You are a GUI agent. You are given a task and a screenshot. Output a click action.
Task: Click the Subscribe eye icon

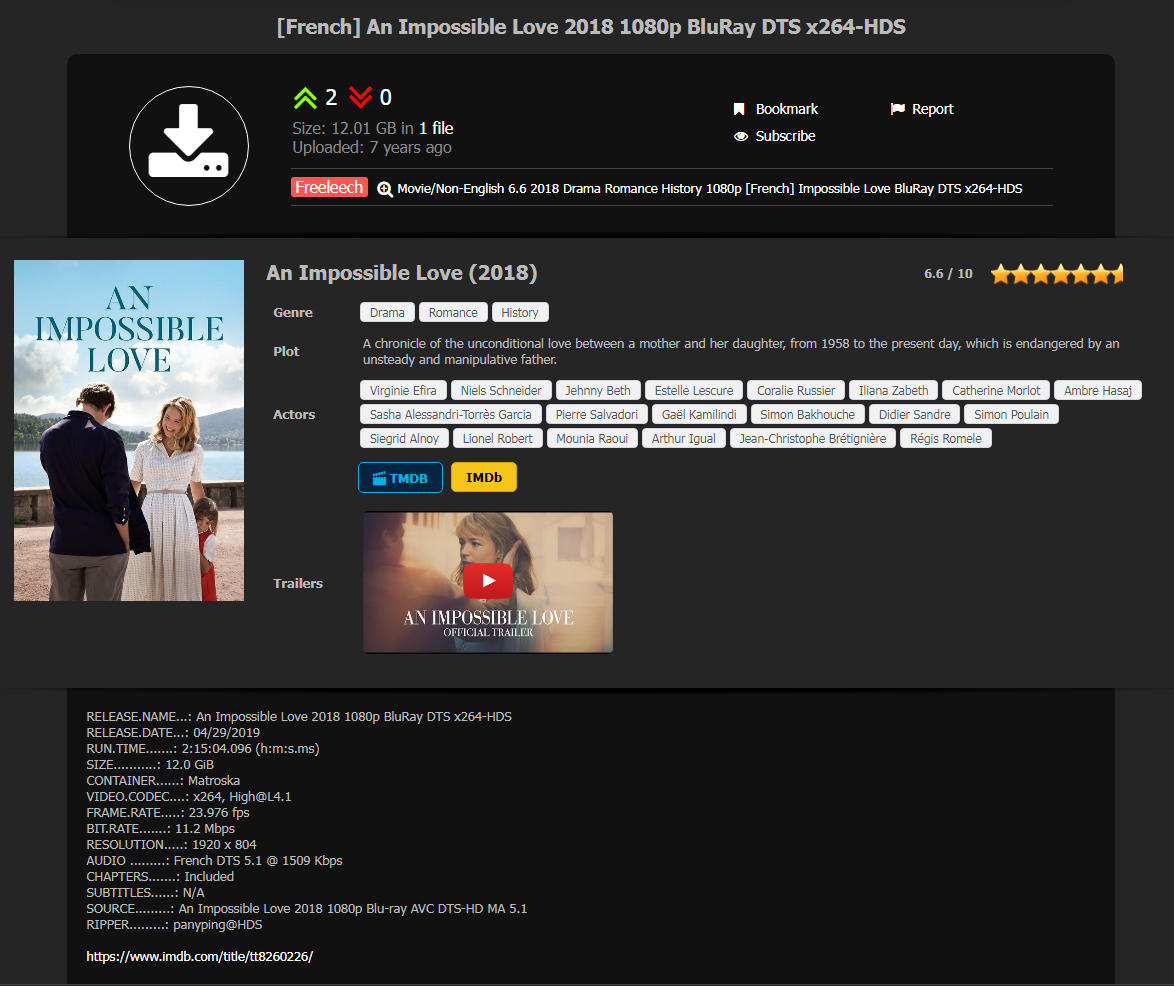[740, 136]
